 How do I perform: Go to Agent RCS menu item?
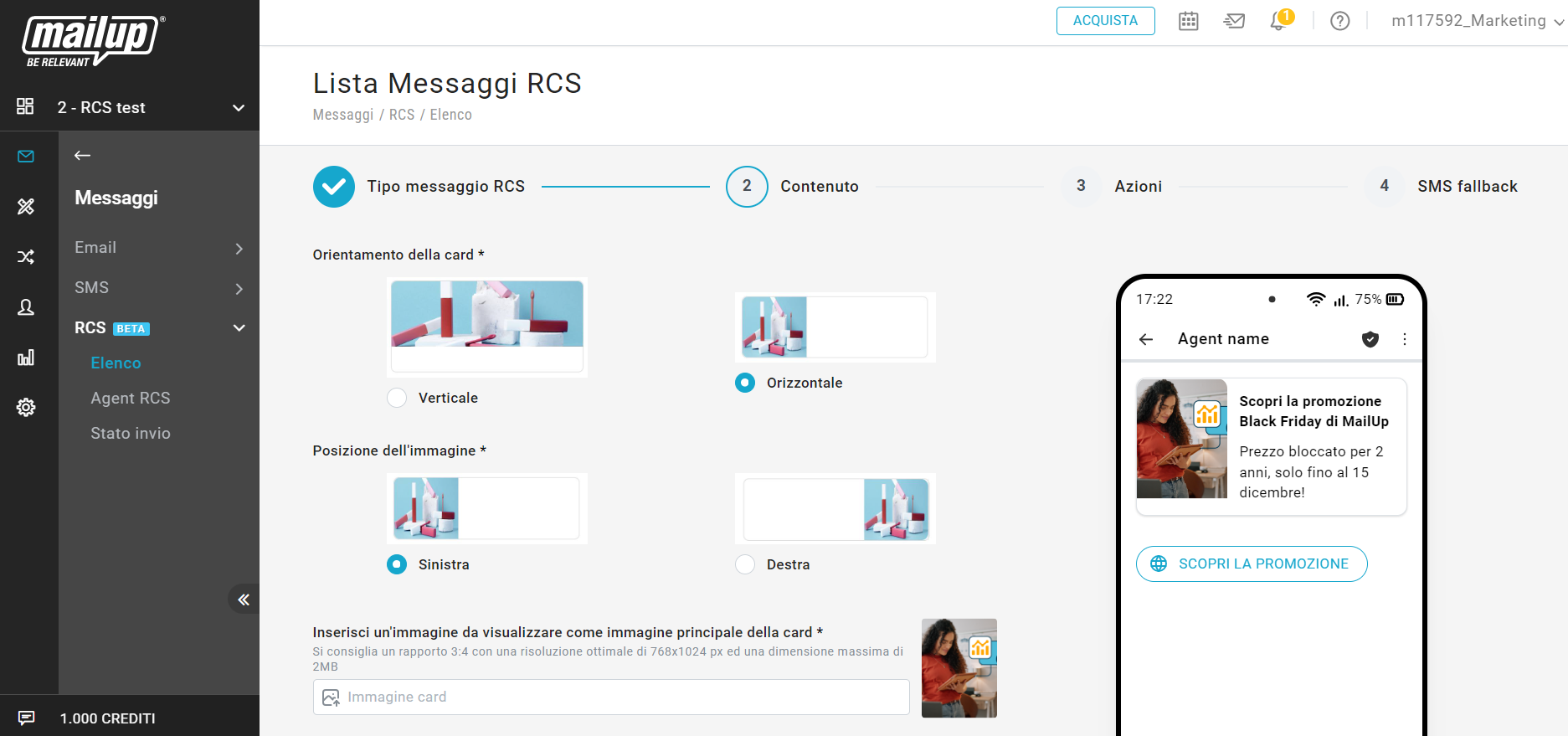click(x=131, y=398)
